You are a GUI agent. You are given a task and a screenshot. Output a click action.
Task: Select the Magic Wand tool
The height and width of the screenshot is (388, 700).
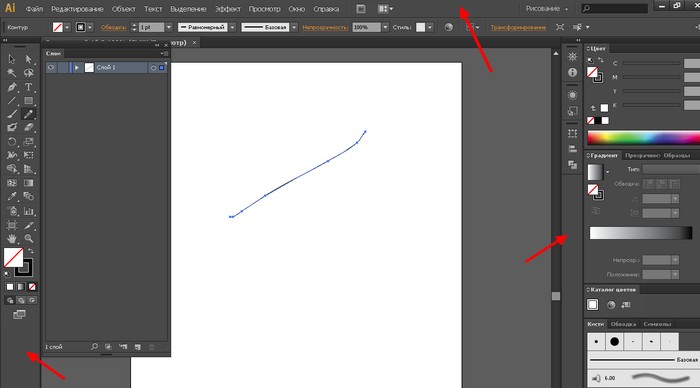(x=12, y=73)
